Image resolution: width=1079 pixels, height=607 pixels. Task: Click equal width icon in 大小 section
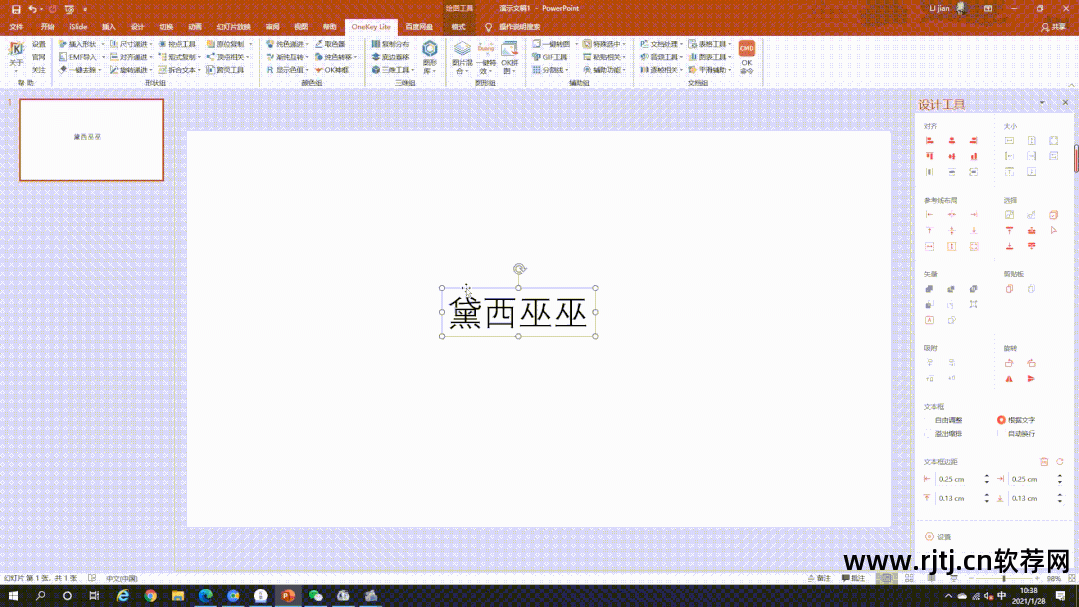pos(1009,140)
